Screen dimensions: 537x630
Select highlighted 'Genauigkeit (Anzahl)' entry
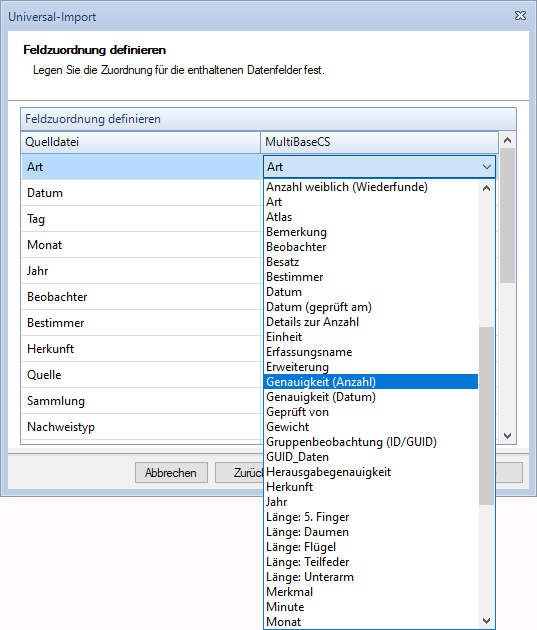pyautogui.click(x=371, y=382)
